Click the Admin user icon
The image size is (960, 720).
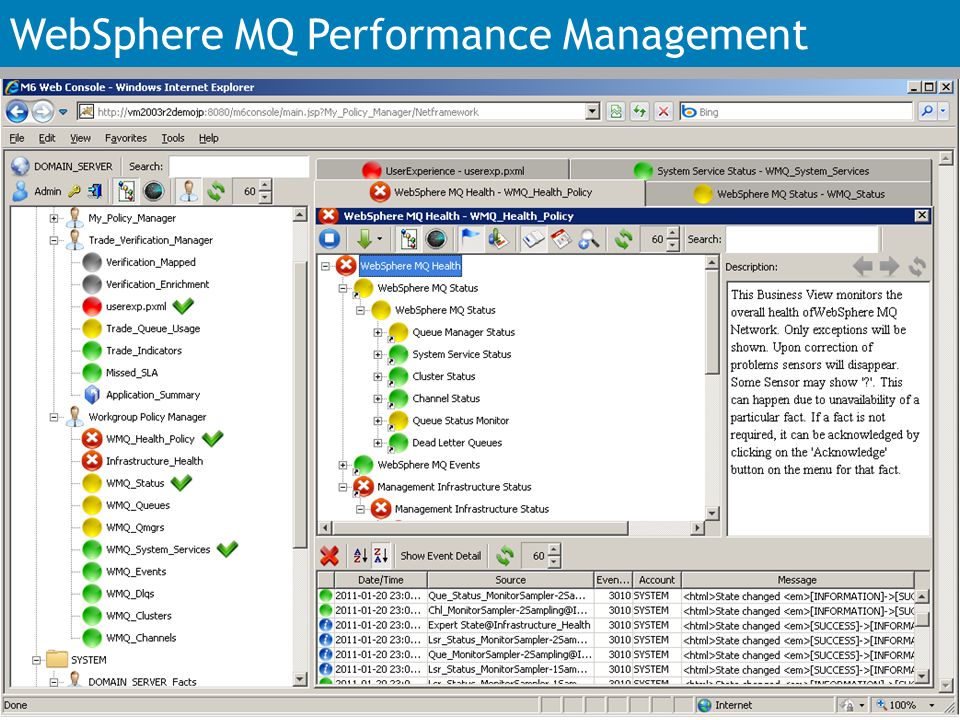20,191
